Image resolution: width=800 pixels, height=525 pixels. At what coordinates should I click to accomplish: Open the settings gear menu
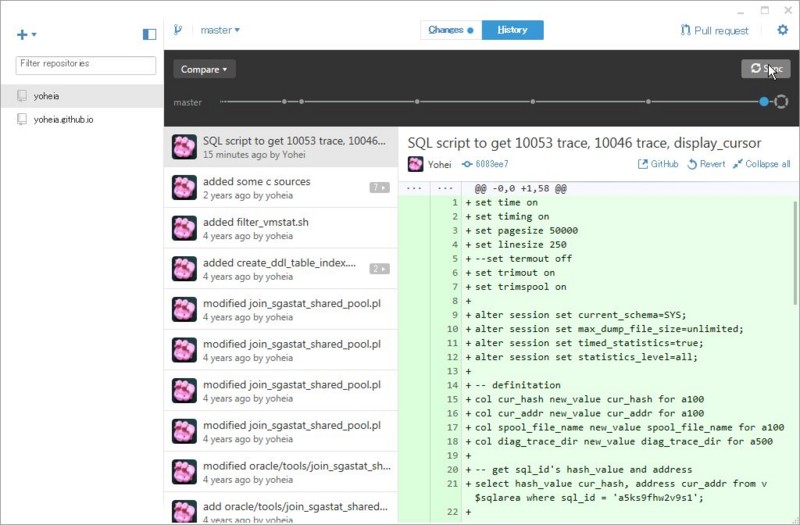782,30
